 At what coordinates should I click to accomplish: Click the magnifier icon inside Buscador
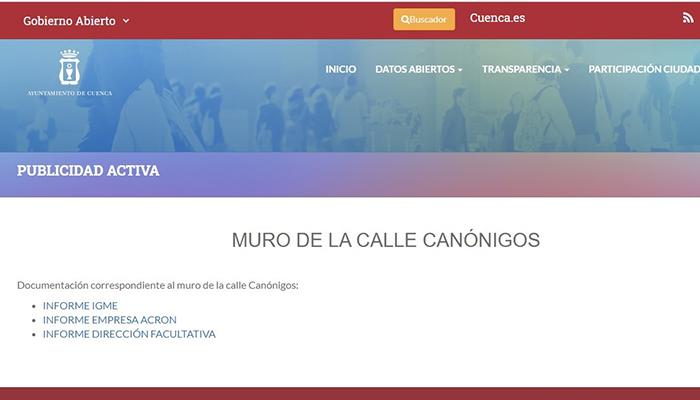click(x=405, y=20)
